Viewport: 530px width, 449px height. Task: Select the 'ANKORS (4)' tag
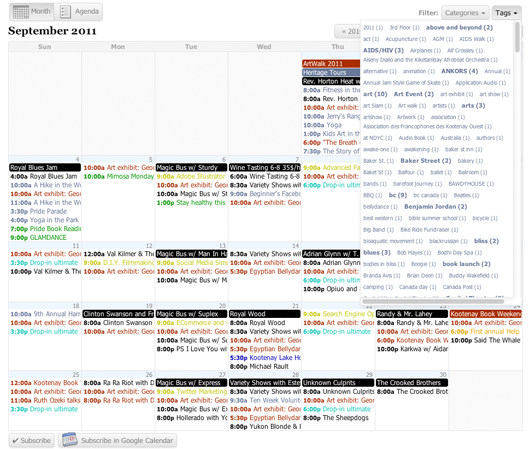(x=459, y=71)
